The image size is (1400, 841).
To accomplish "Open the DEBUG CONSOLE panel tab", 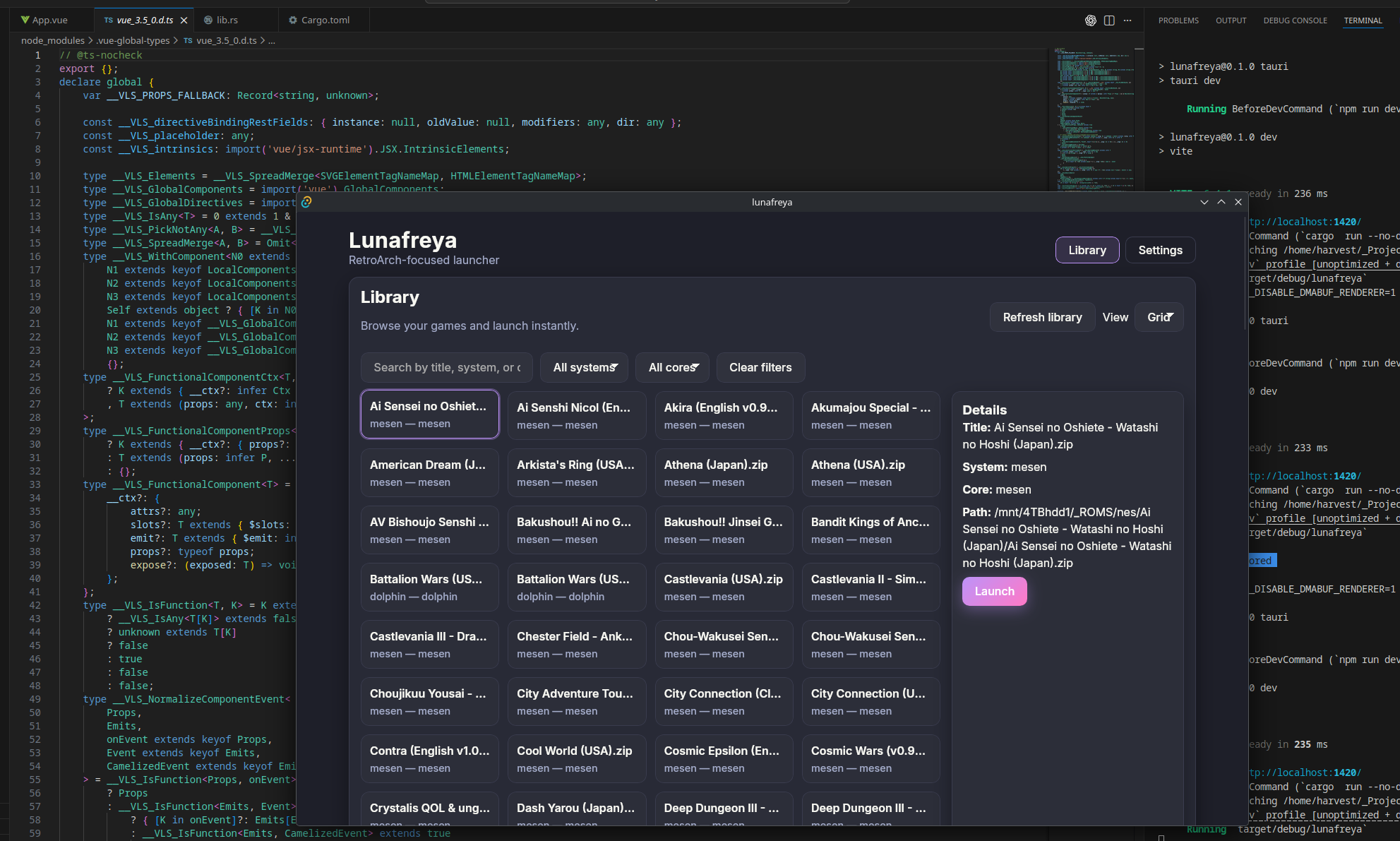I will pyautogui.click(x=1295, y=20).
